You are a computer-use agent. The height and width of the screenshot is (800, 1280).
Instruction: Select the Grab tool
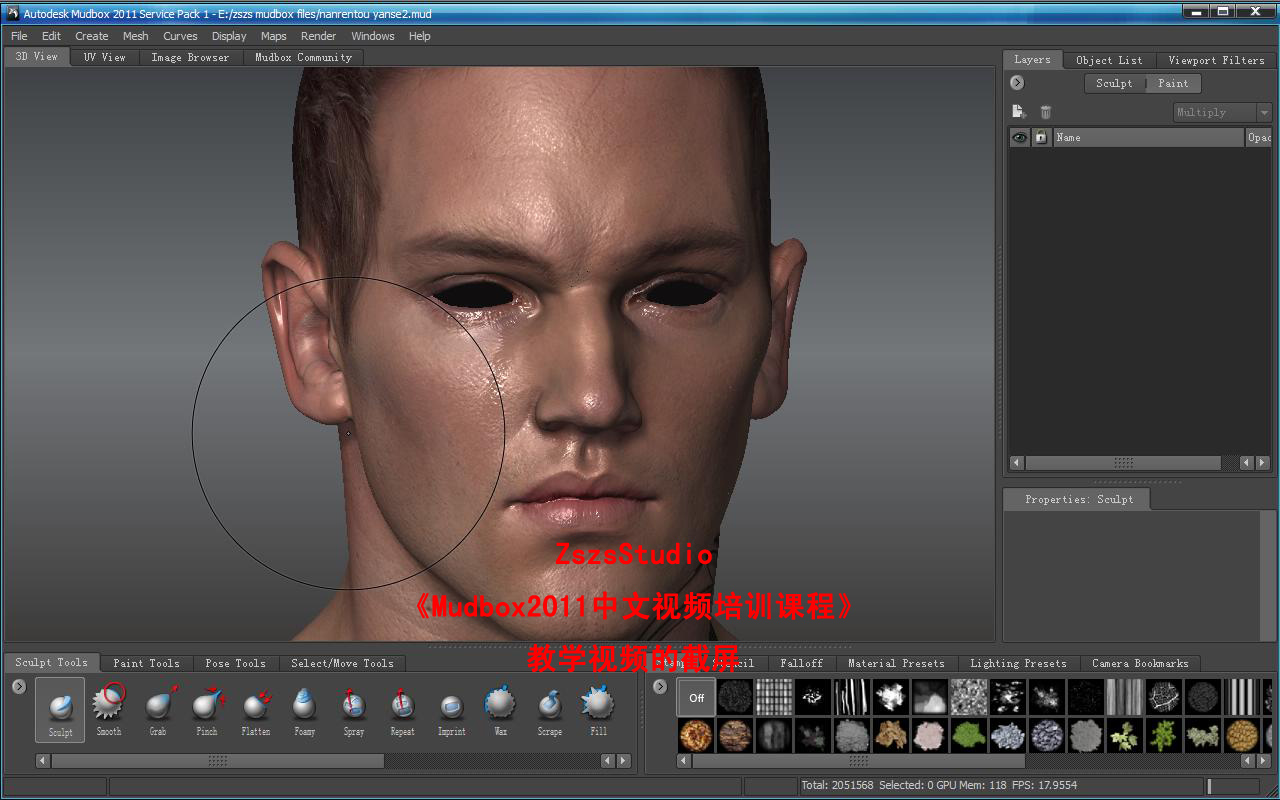click(x=158, y=710)
